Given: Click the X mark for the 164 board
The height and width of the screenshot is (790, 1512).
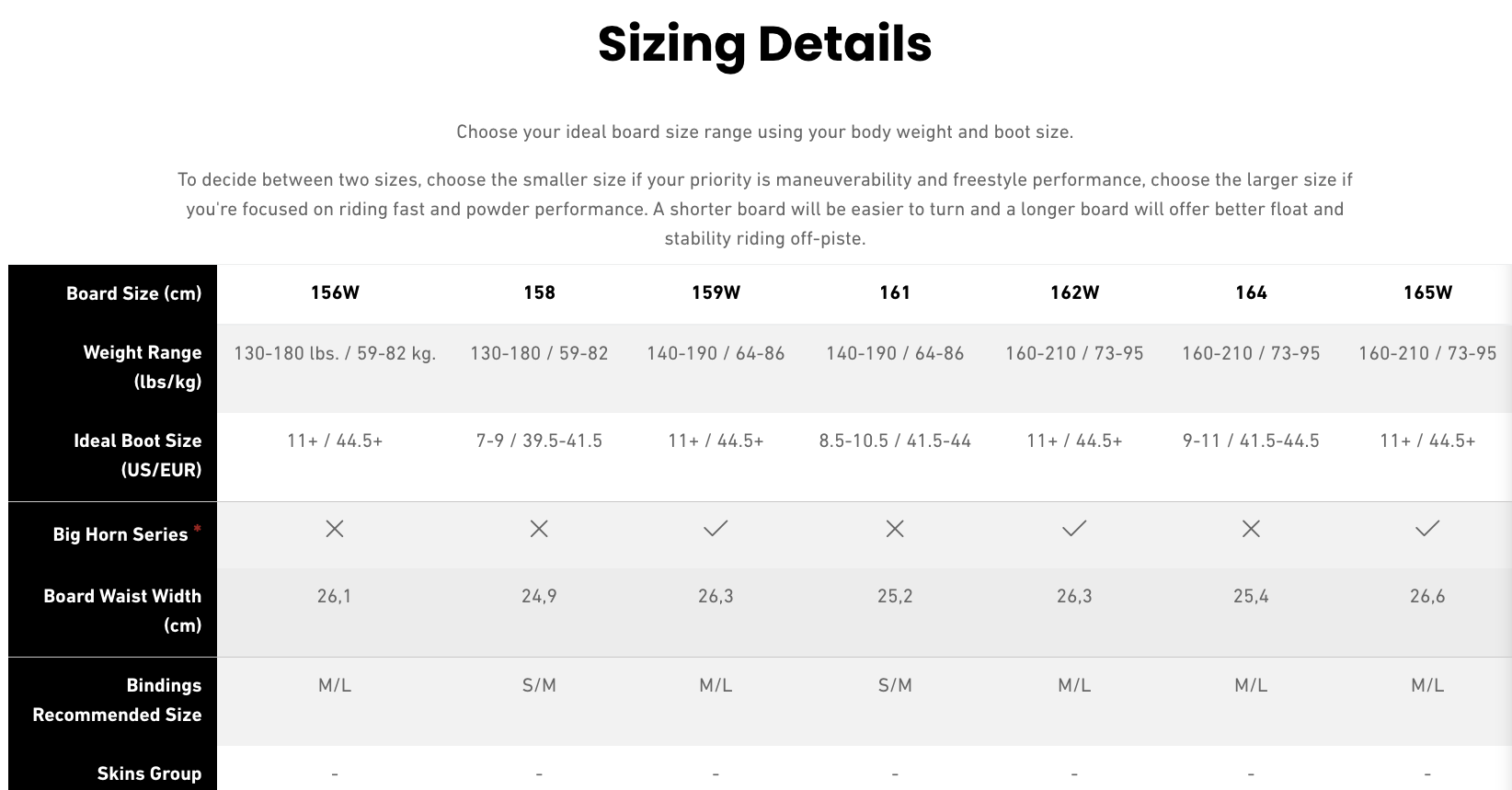Looking at the screenshot, I should (x=1251, y=529).
